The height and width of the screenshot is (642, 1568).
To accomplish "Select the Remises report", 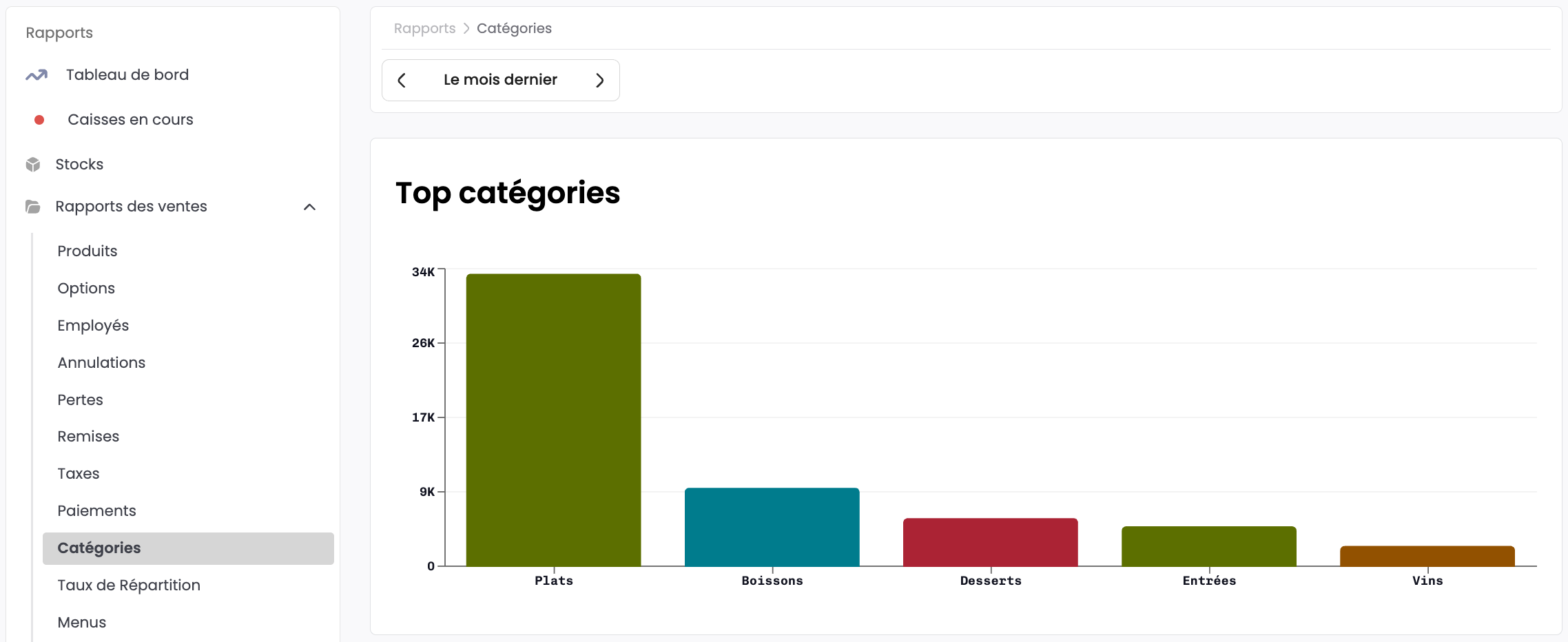I will pyautogui.click(x=88, y=436).
